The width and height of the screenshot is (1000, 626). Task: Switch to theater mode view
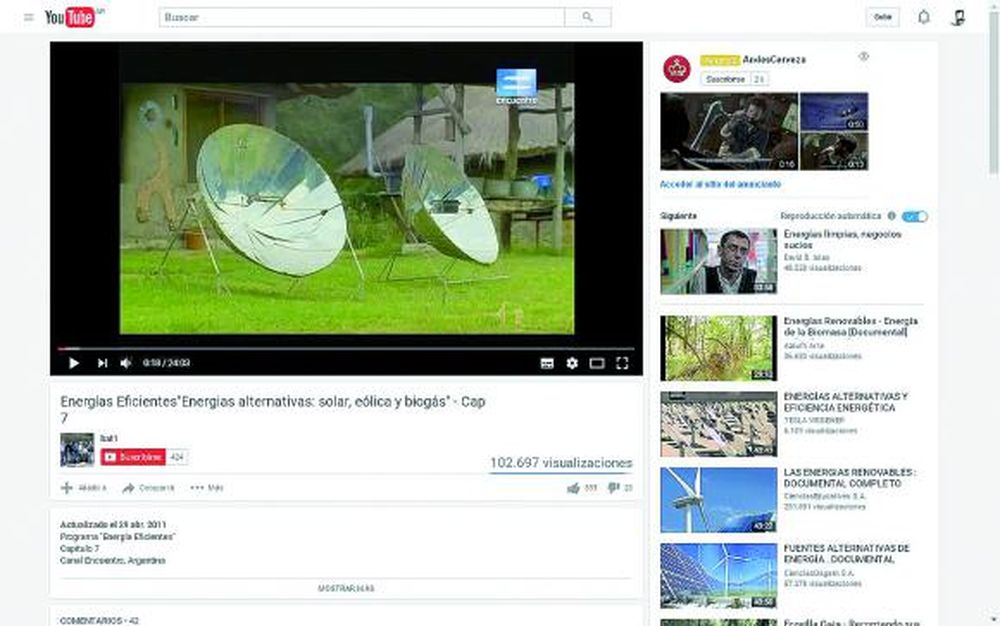(x=598, y=363)
